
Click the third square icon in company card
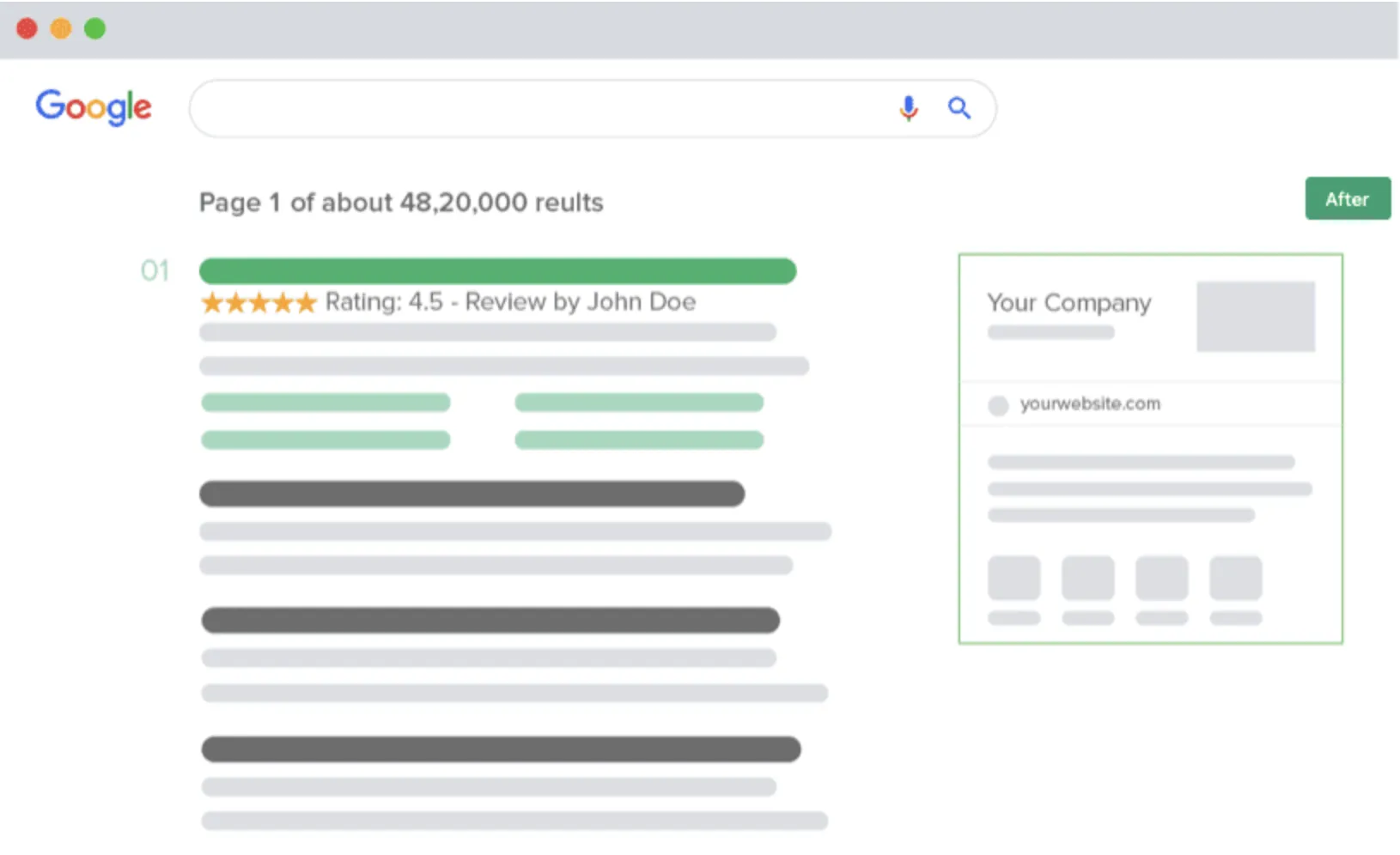1162,578
